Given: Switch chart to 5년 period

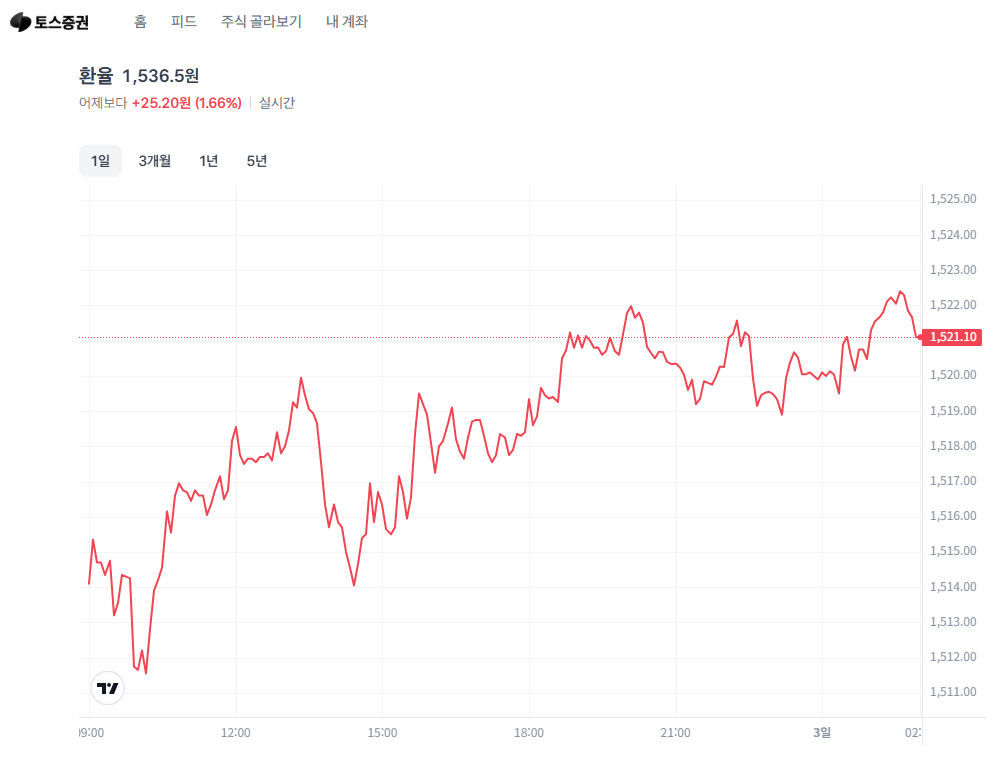Looking at the screenshot, I should [256, 161].
